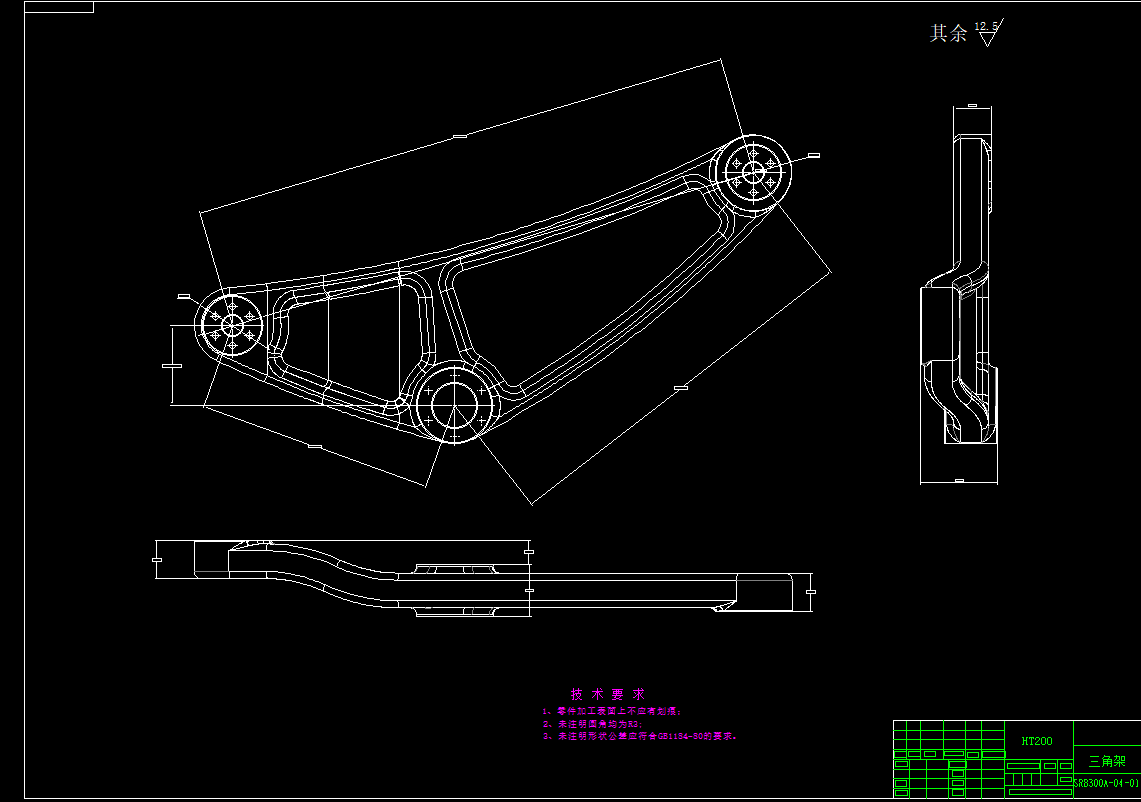Select requirement line 1 about 零件加工表面

coord(612,711)
